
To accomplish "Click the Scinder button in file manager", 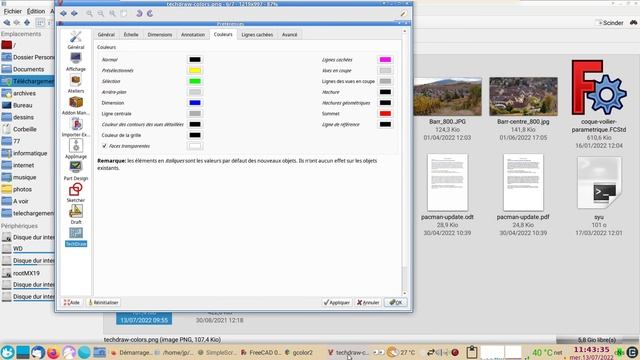I will point(610,23).
